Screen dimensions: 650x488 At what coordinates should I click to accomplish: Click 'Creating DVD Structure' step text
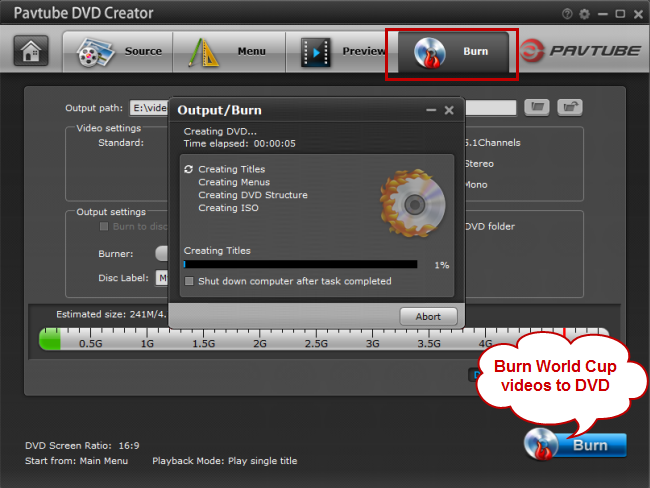click(253, 195)
